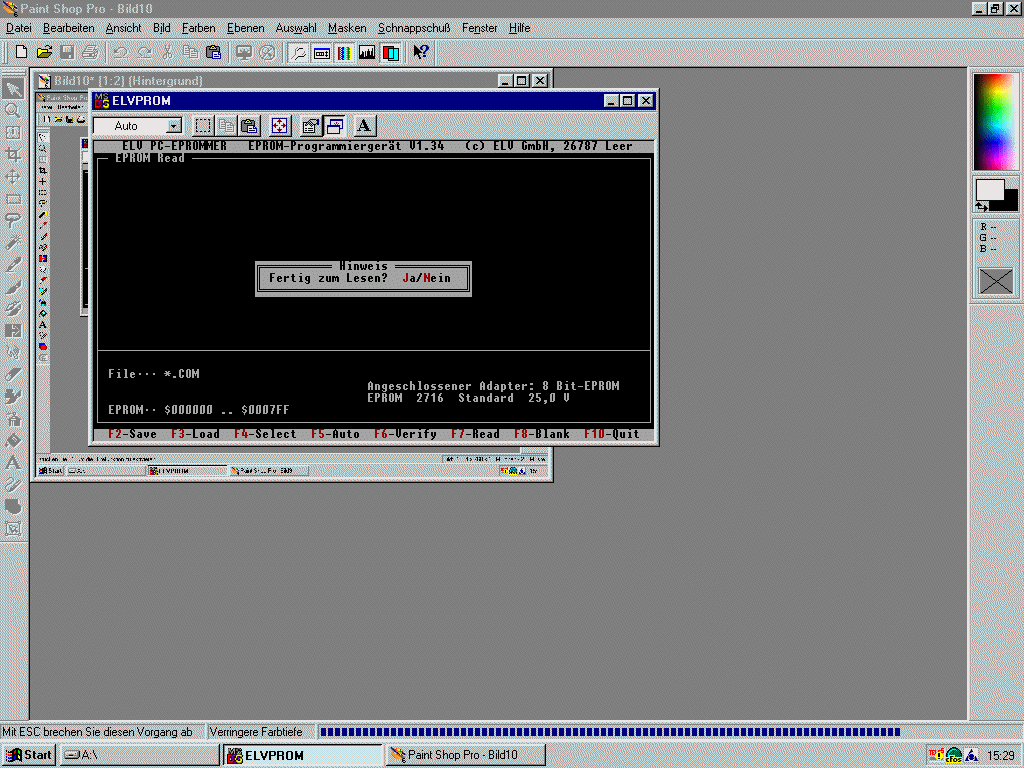Choose Ja in the Hinweis prompt
The image size is (1024, 768).
[409, 278]
